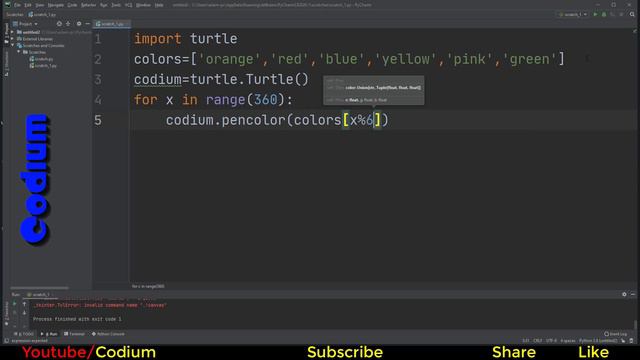Image resolution: width=640 pixels, height=360 pixels.
Task: Click Process finished with exit code text
Action: pyautogui.click(x=77, y=319)
